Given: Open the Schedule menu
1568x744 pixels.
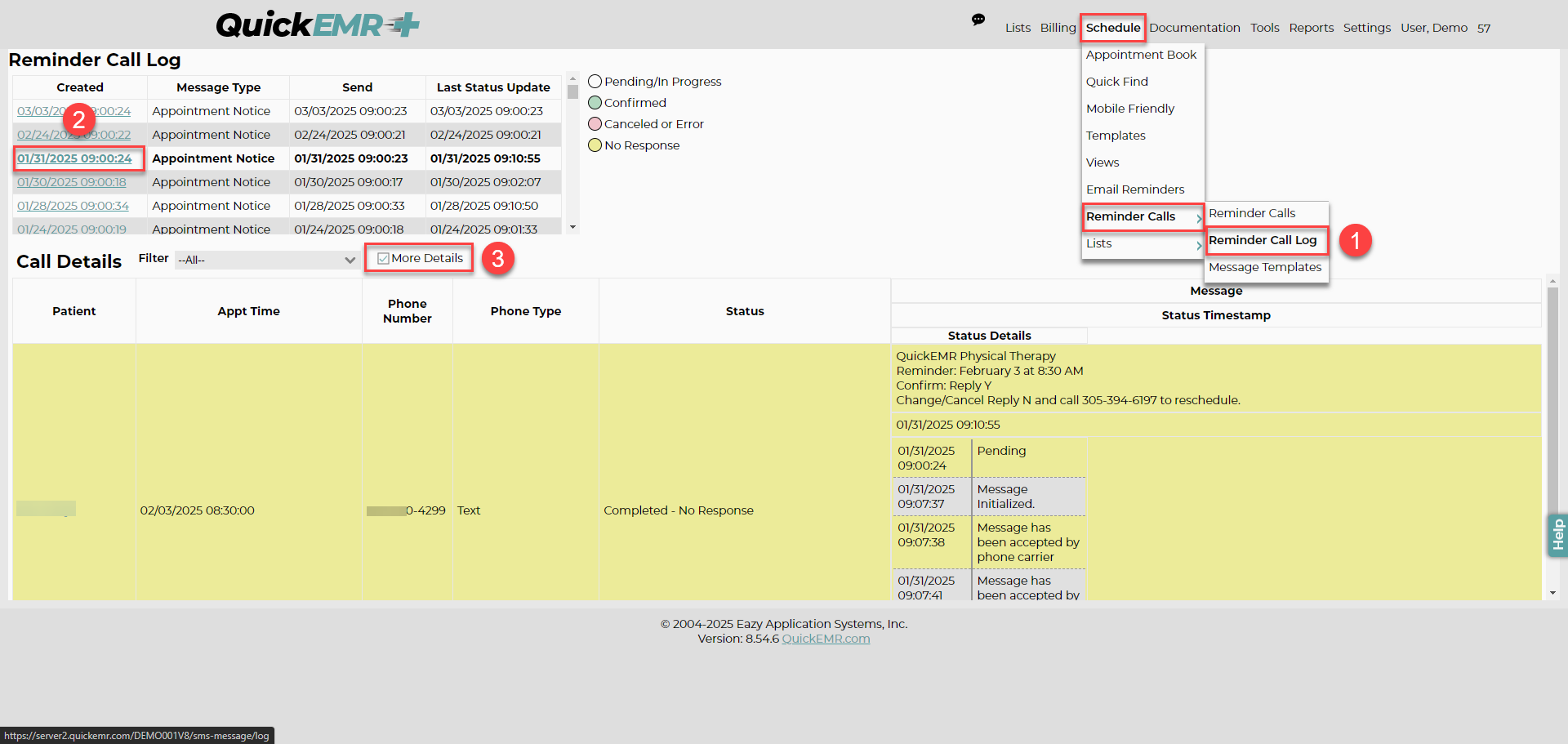Looking at the screenshot, I should (1113, 28).
